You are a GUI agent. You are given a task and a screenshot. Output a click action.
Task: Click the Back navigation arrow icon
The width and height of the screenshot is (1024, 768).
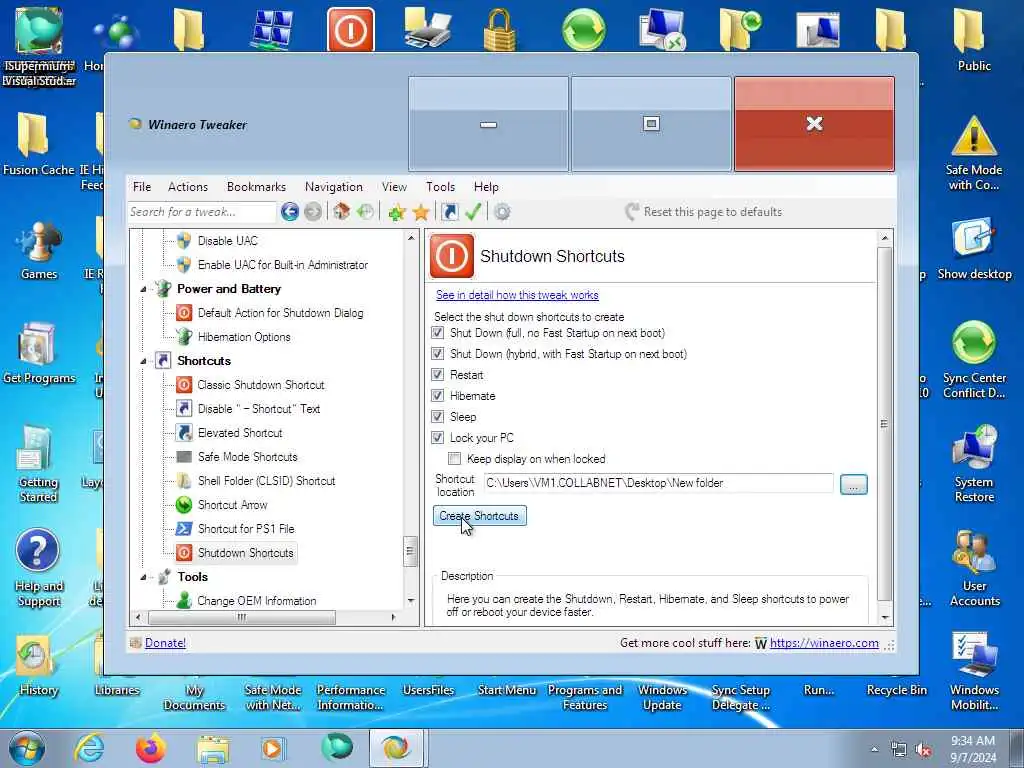click(289, 212)
